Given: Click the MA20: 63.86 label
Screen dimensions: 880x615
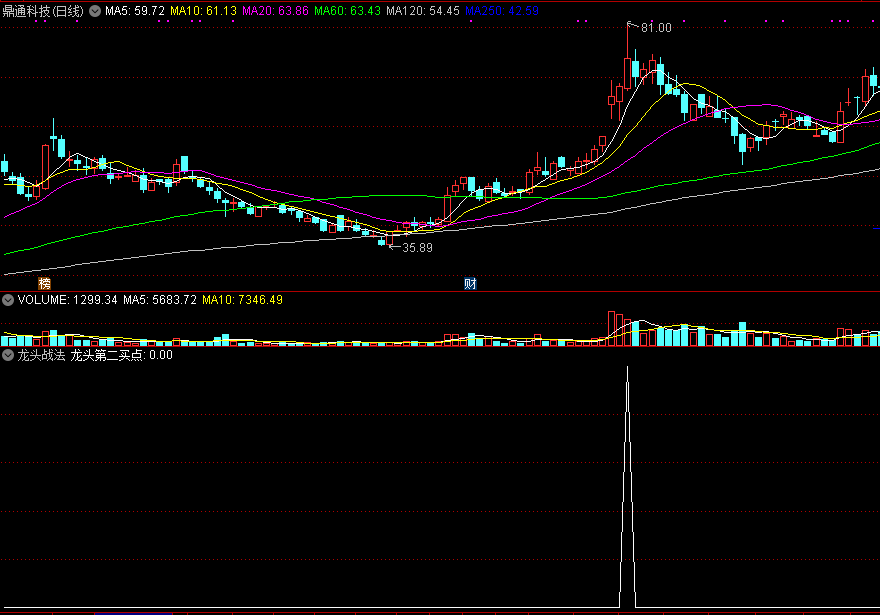Looking at the screenshot, I should (x=275, y=11).
